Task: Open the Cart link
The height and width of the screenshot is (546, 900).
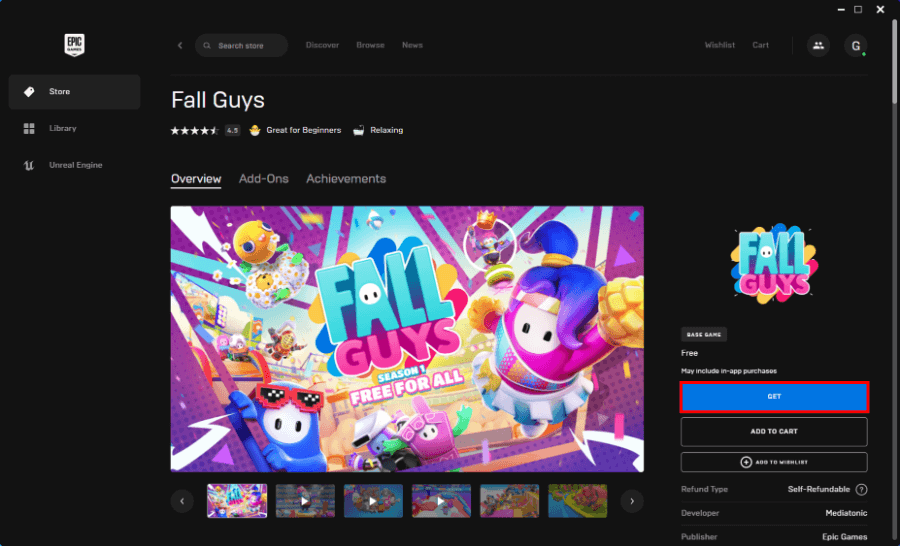Action: click(x=761, y=45)
